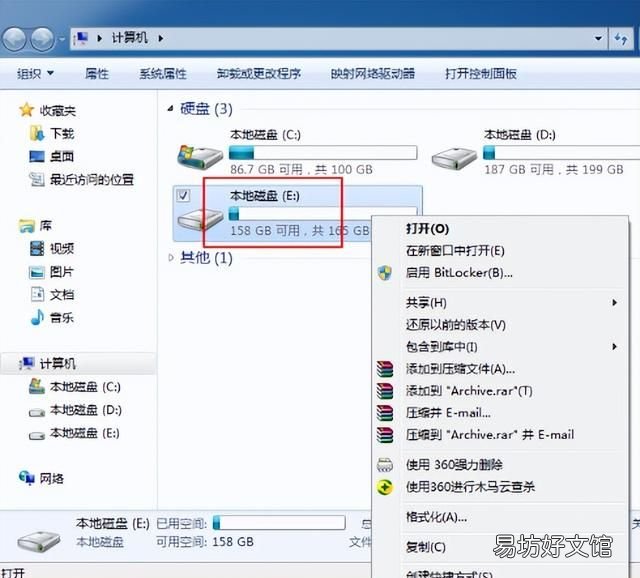The height and width of the screenshot is (578, 640).
Task: Expand the 其他 (1) group
Action: click(171, 258)
